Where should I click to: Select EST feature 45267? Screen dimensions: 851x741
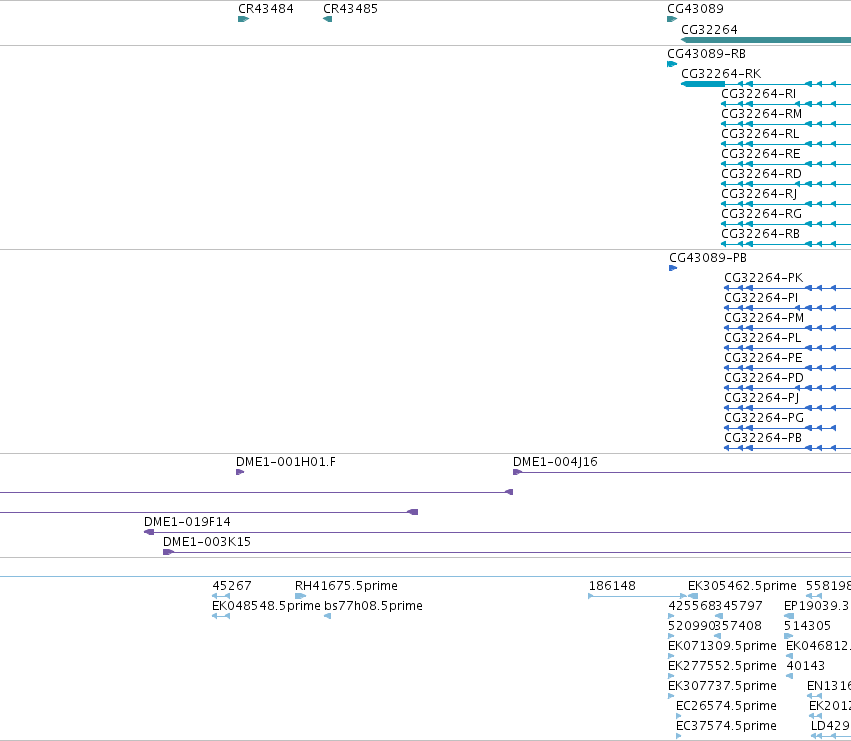coord(232,586)
